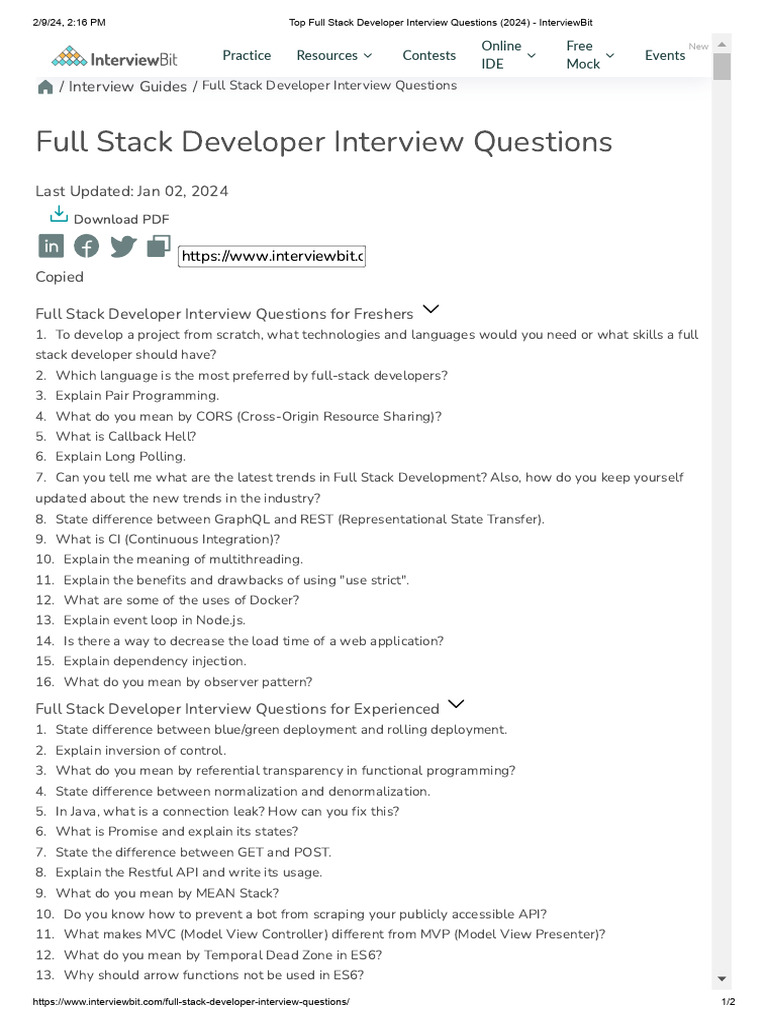Open the Resources dropdown menu
The image size is (768, 1024).
335,55
